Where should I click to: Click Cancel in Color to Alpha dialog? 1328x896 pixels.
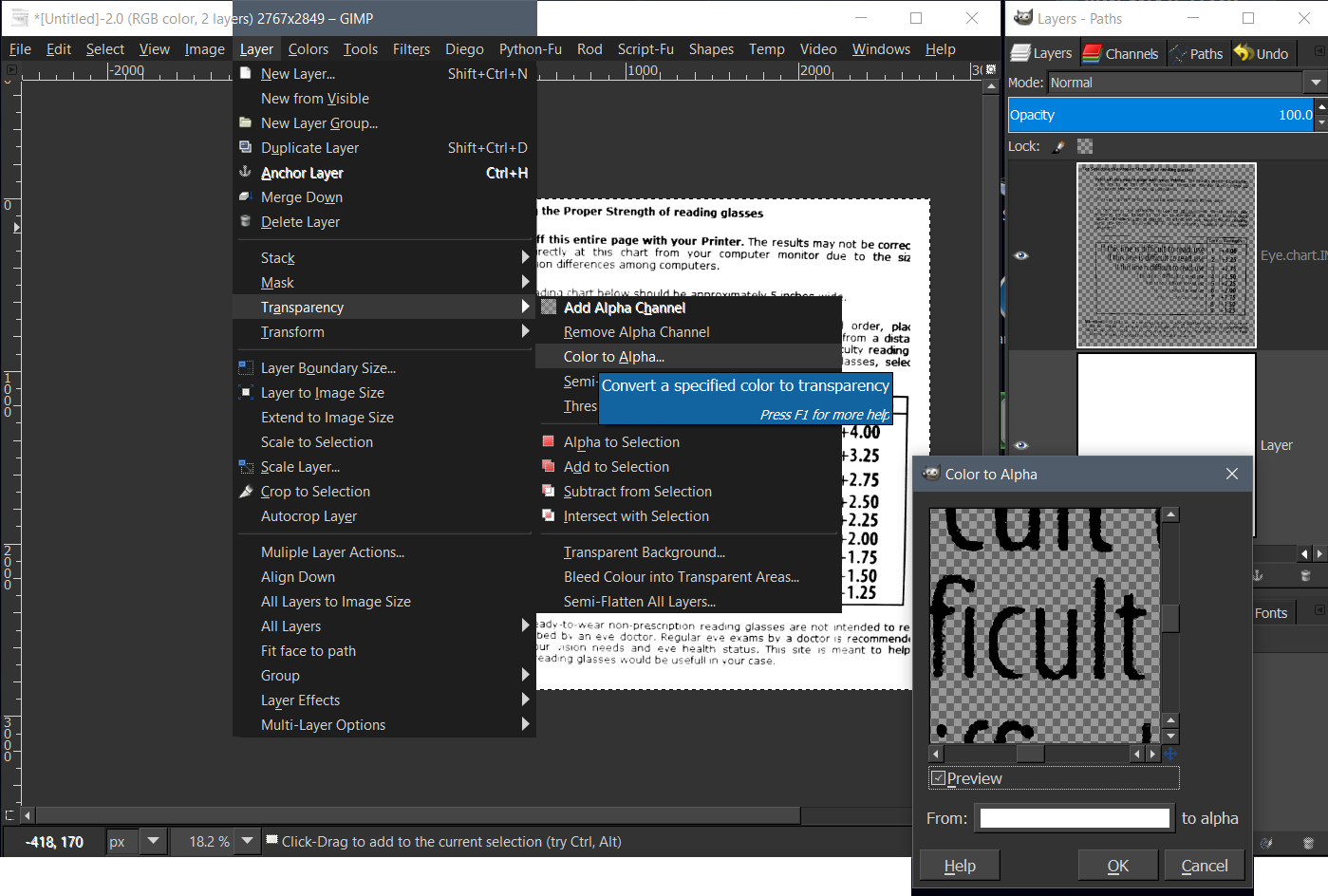(x=1205, y=866)
